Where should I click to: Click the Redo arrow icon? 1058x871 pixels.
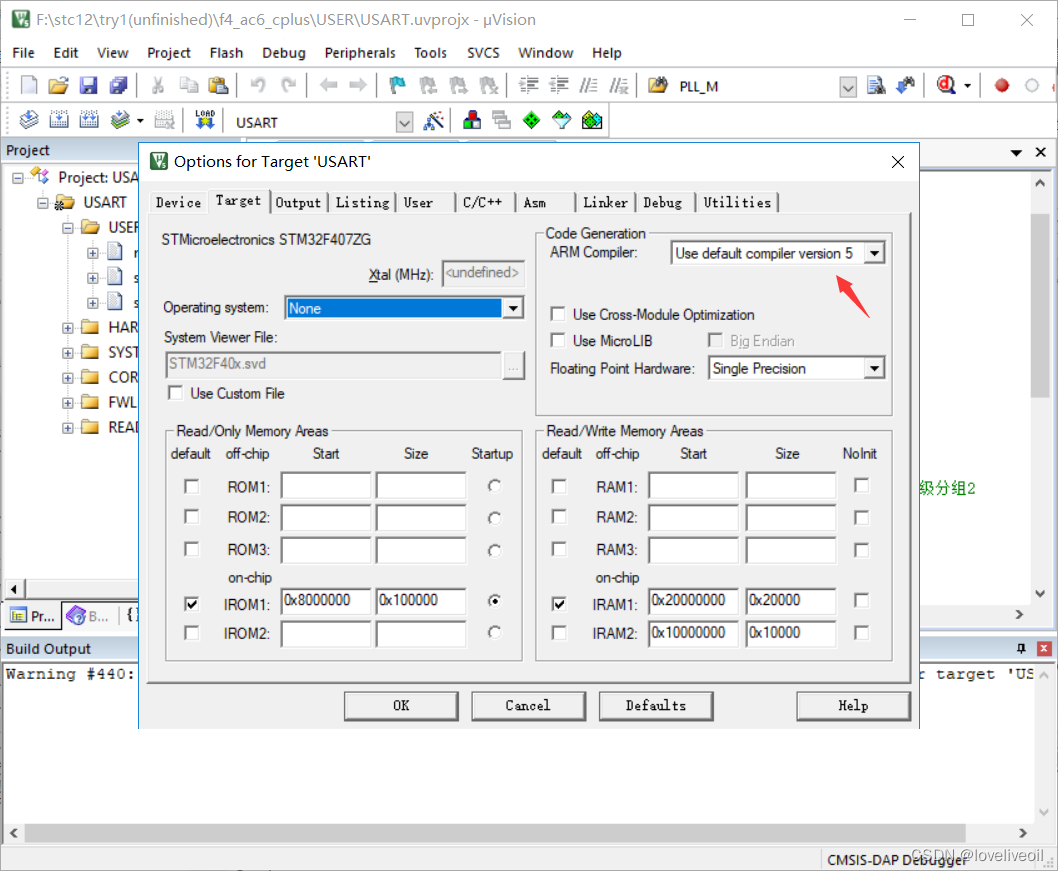point(288,86)
